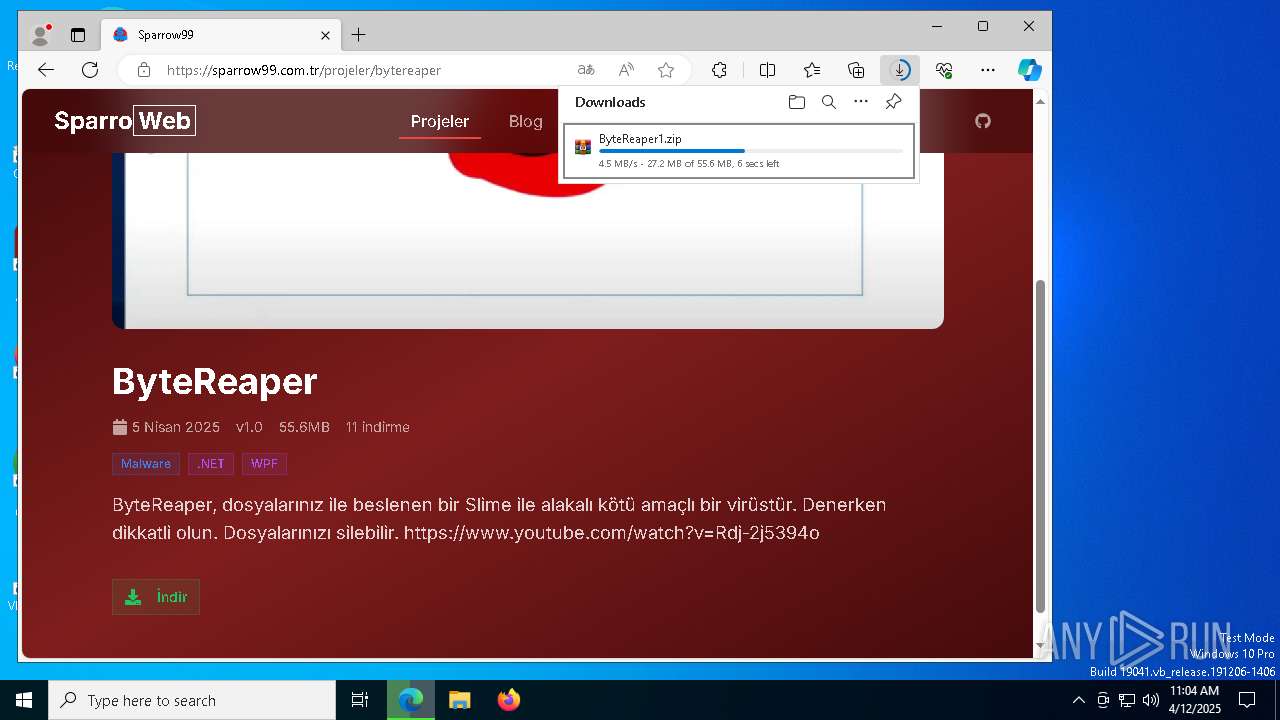The image size is (1280, 720).
Task: Open more options in Downloads panel
Action: [861, 102]
